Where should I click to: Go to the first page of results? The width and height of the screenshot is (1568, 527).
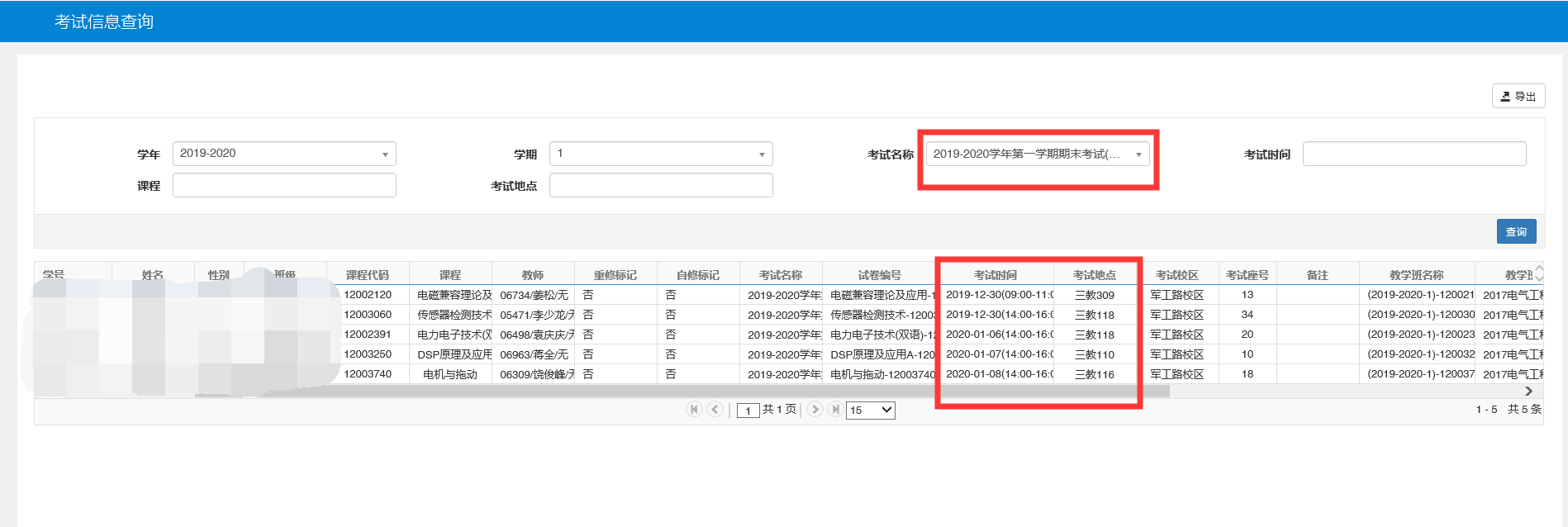pos(694,410)
